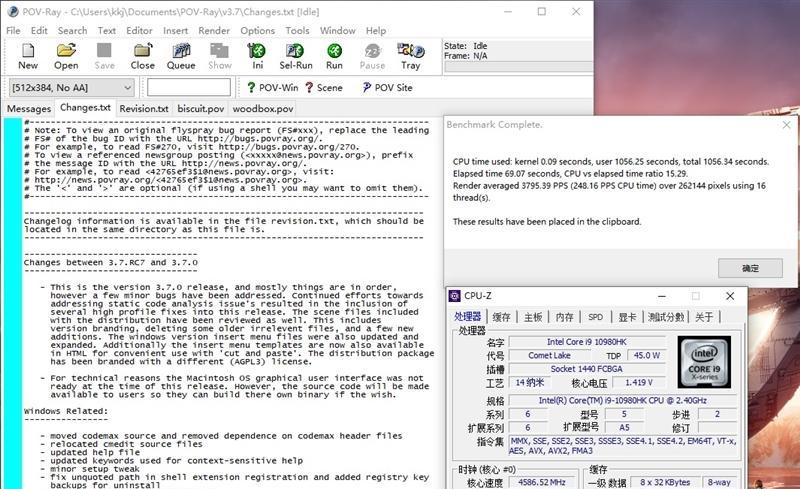Open the Text menu
Viewport: 800px width, 489px height.
(x=107, y=31)
